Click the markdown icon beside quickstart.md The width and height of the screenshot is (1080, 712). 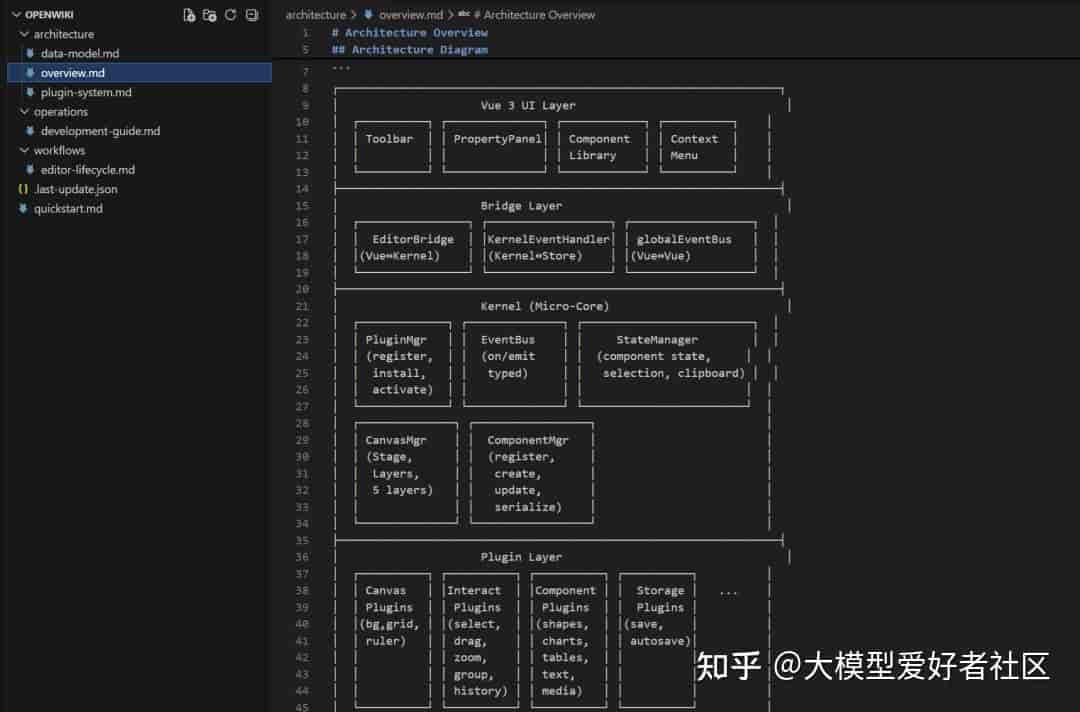click(x=23, y=208)
